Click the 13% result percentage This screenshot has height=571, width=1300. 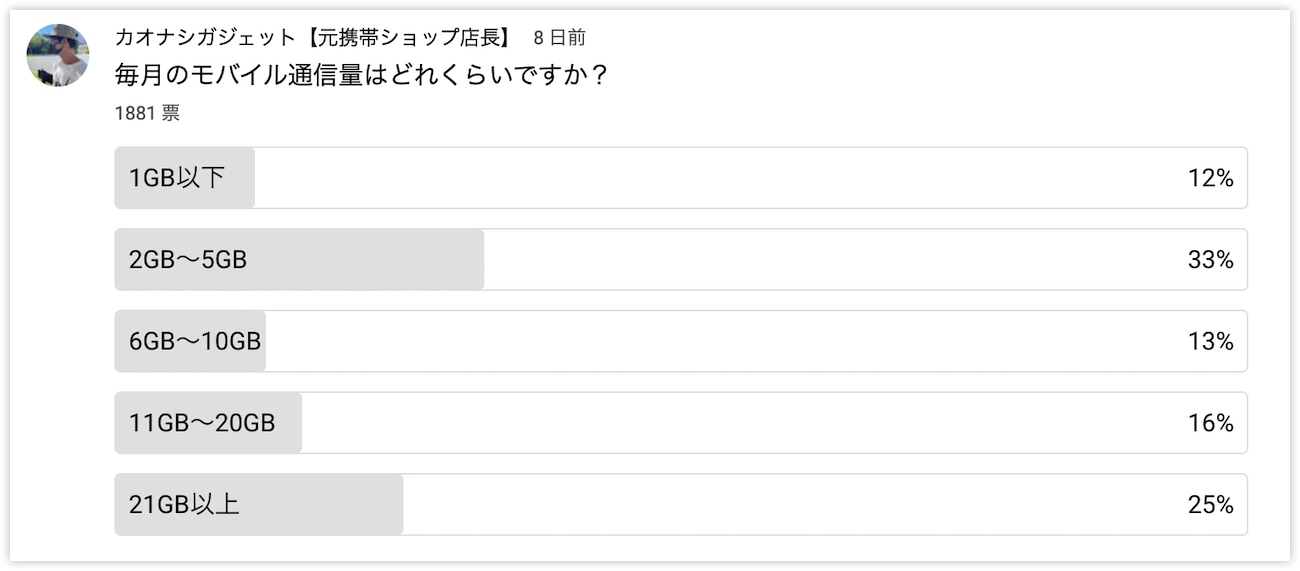pos(1211,342)
